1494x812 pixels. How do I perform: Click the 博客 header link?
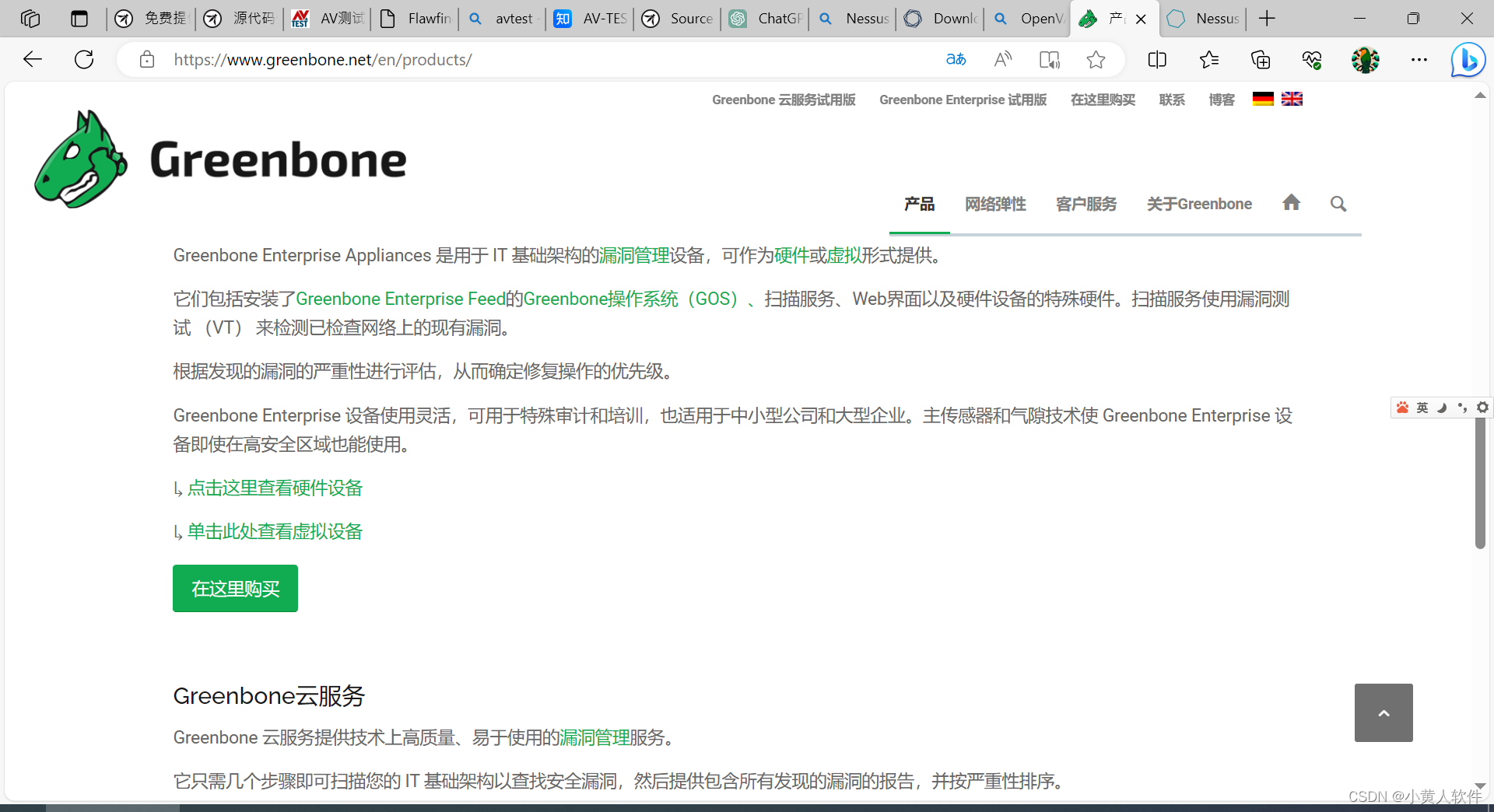[1222, 100]
